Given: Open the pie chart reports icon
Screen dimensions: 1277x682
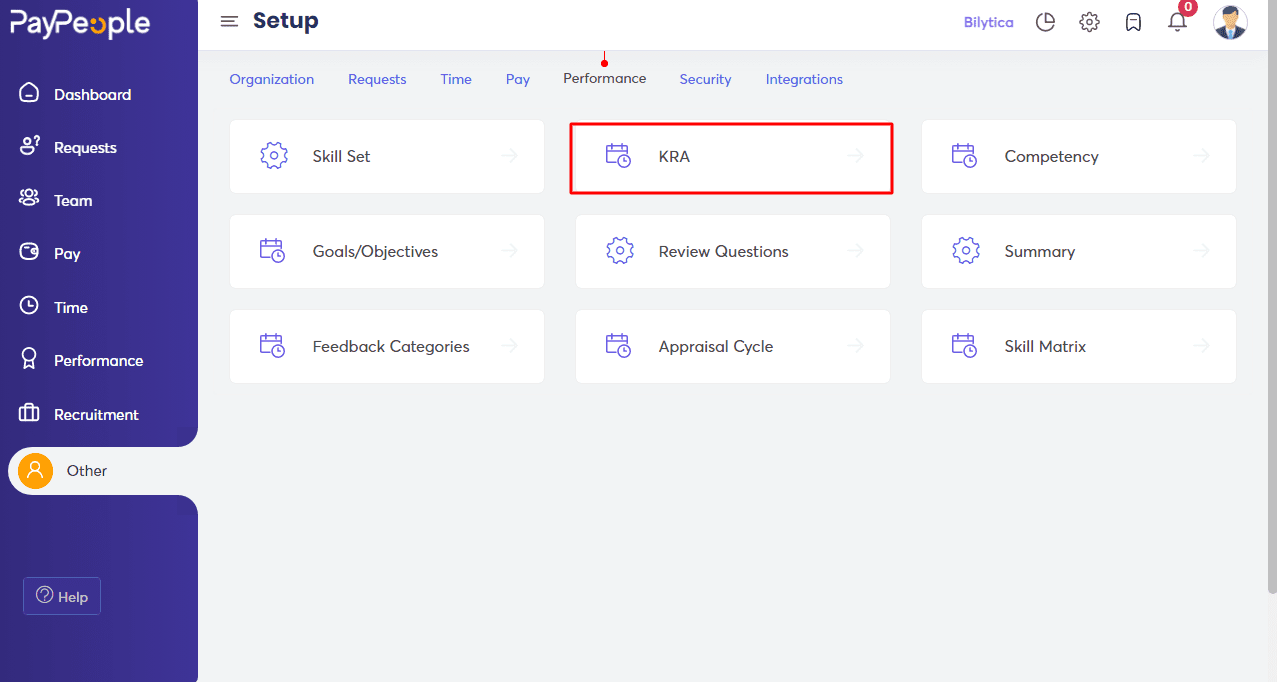Looking at the screenshot, I should 1045,22.
